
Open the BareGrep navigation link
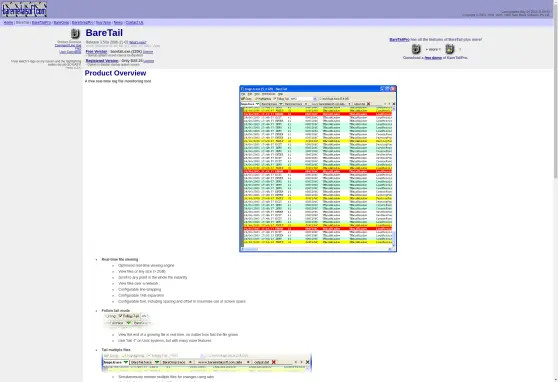[61, 22]
